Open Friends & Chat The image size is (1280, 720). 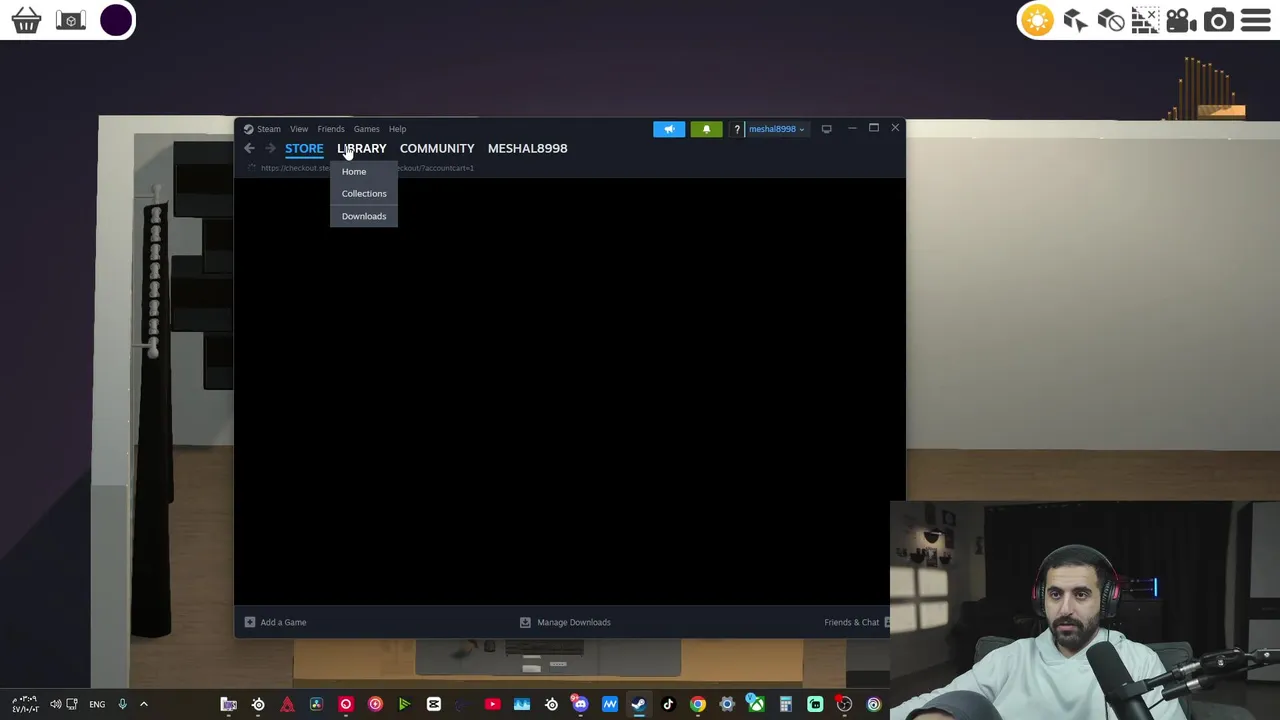click(856, 622)
